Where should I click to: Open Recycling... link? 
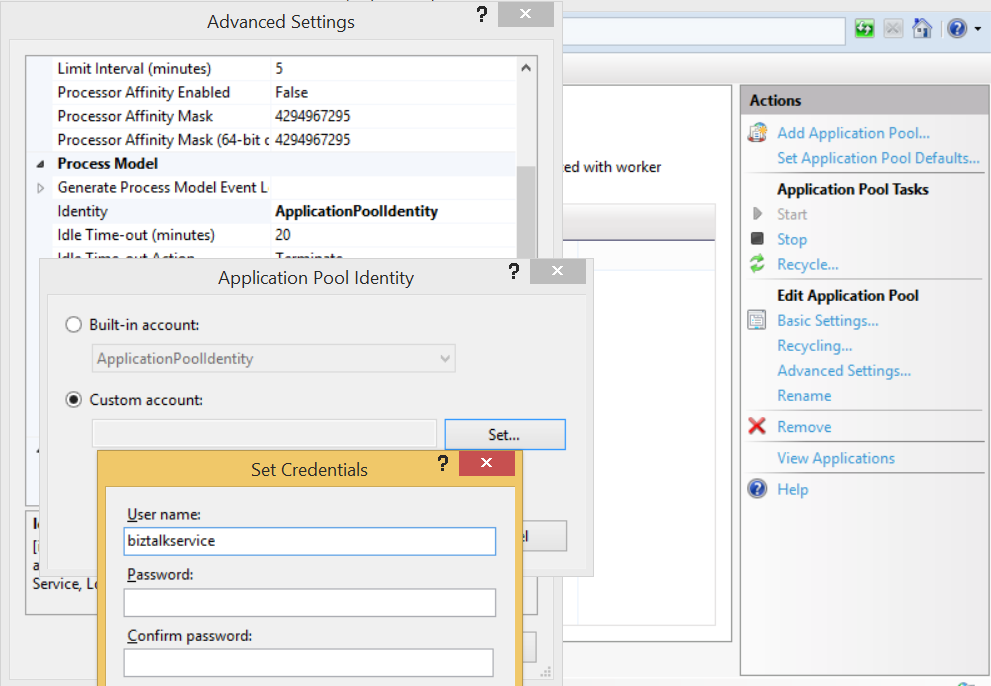coord(815,346)
